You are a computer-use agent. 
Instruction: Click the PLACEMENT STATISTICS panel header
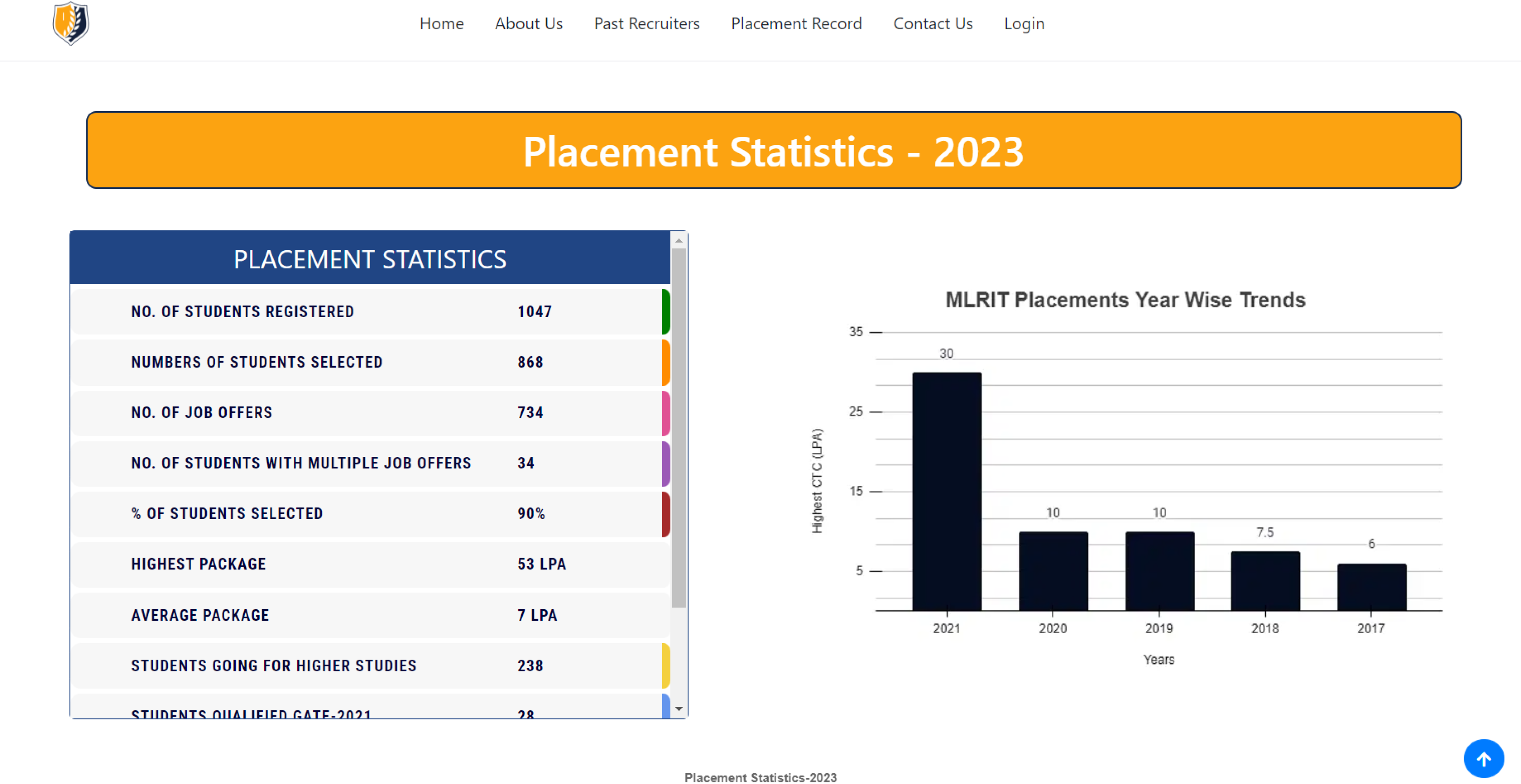click(370, 258)
